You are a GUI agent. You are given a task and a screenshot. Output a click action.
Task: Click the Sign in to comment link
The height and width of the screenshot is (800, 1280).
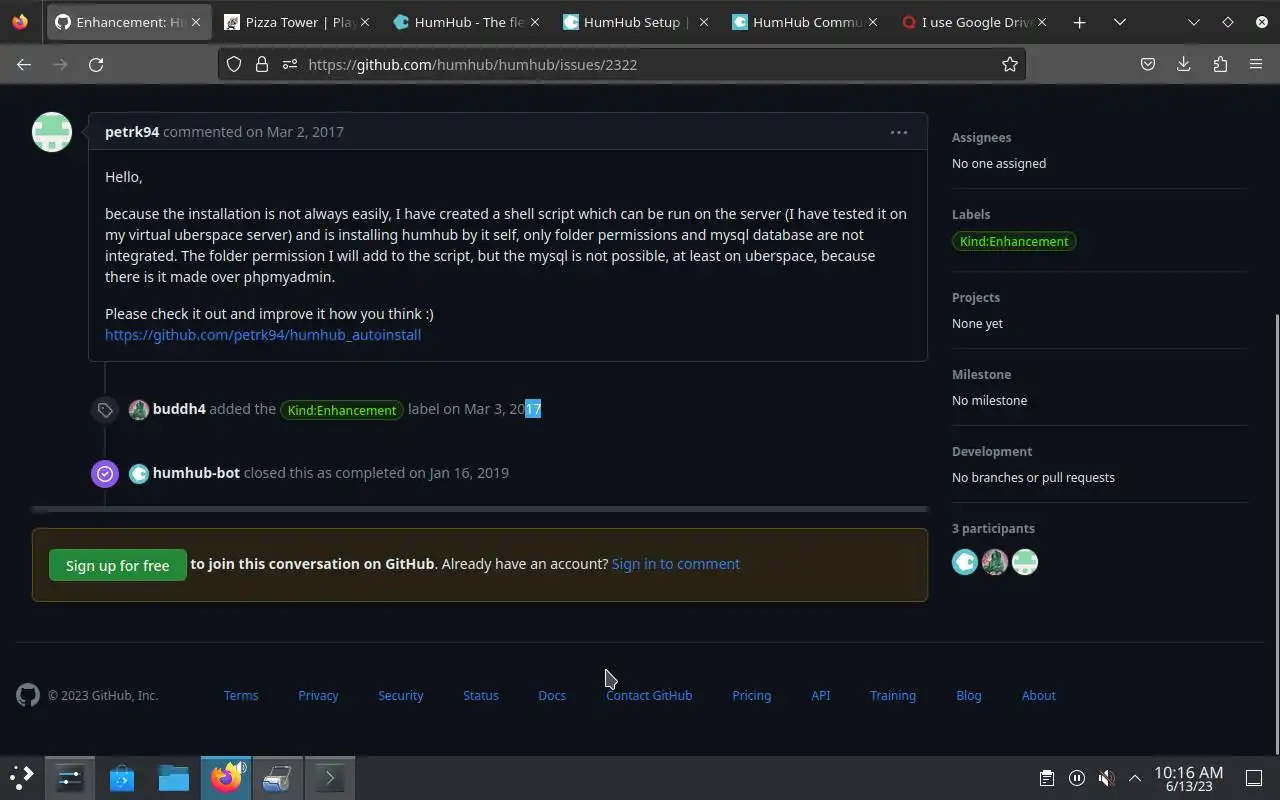click(676, 564)
